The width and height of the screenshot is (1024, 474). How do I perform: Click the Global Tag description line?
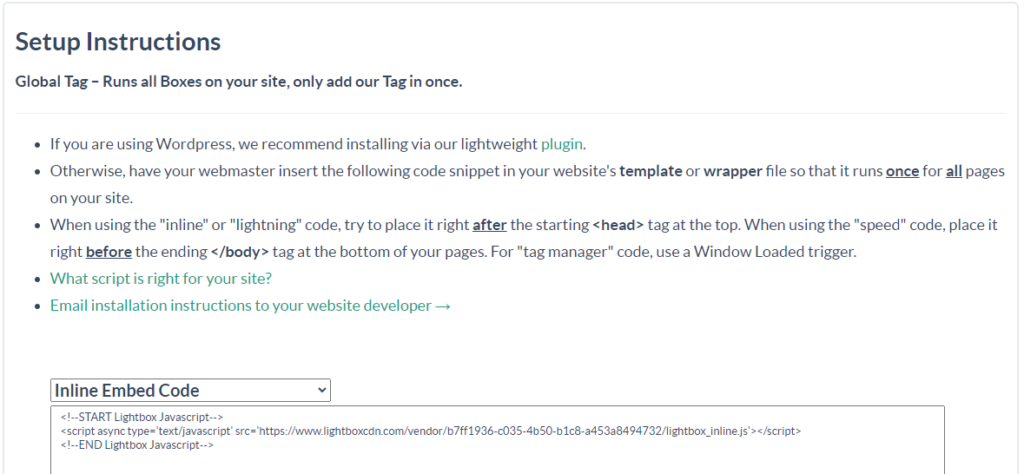(239, 82)
